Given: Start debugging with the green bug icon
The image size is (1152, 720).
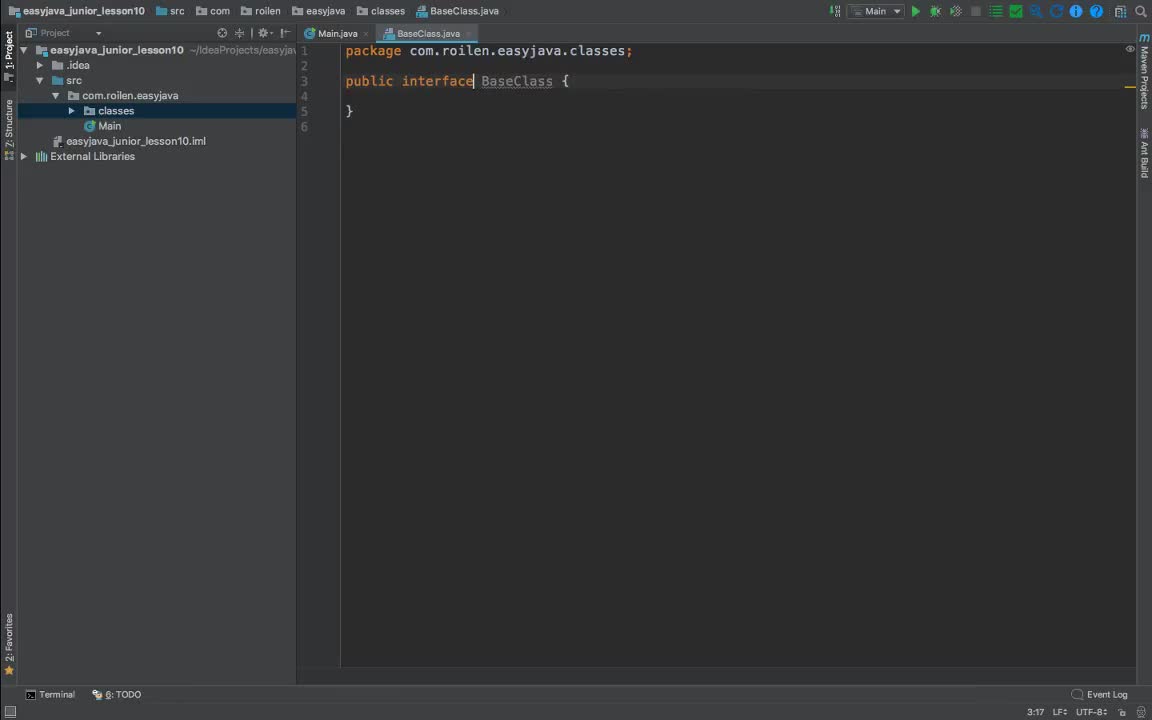Looking at the screenshot, I should pos(935,12).
